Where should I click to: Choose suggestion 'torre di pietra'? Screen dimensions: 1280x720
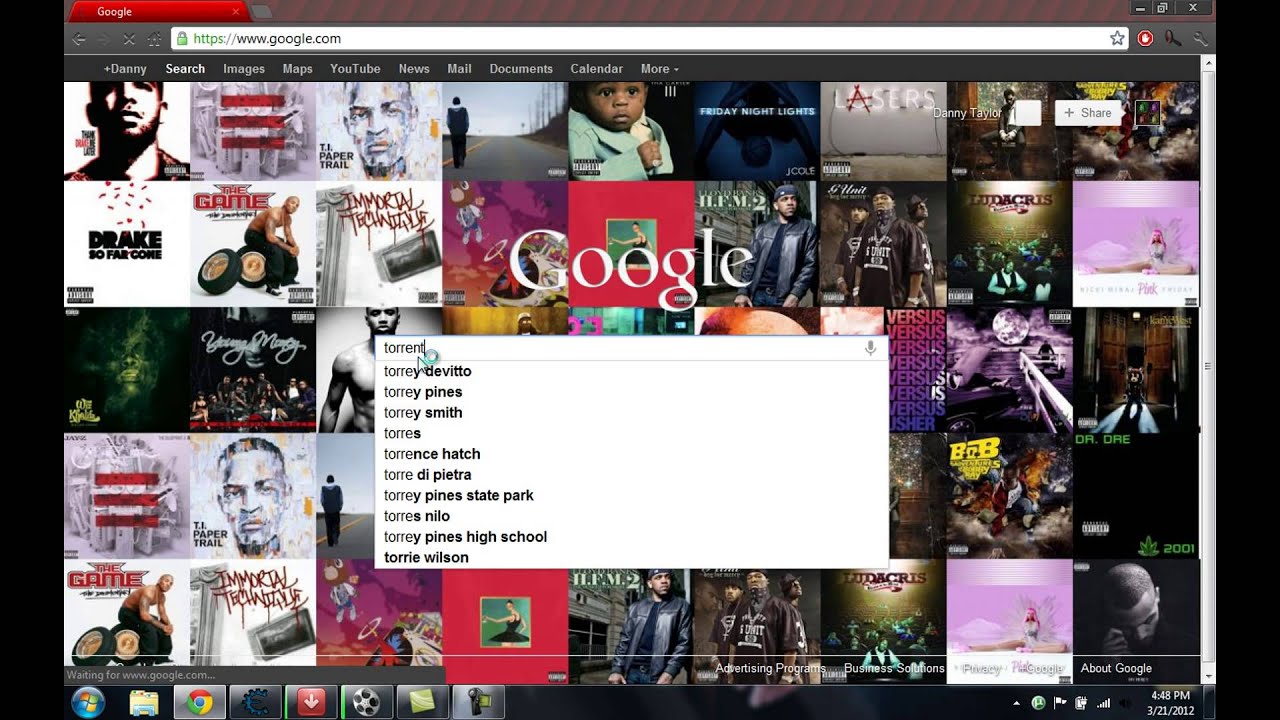(631, 475)
